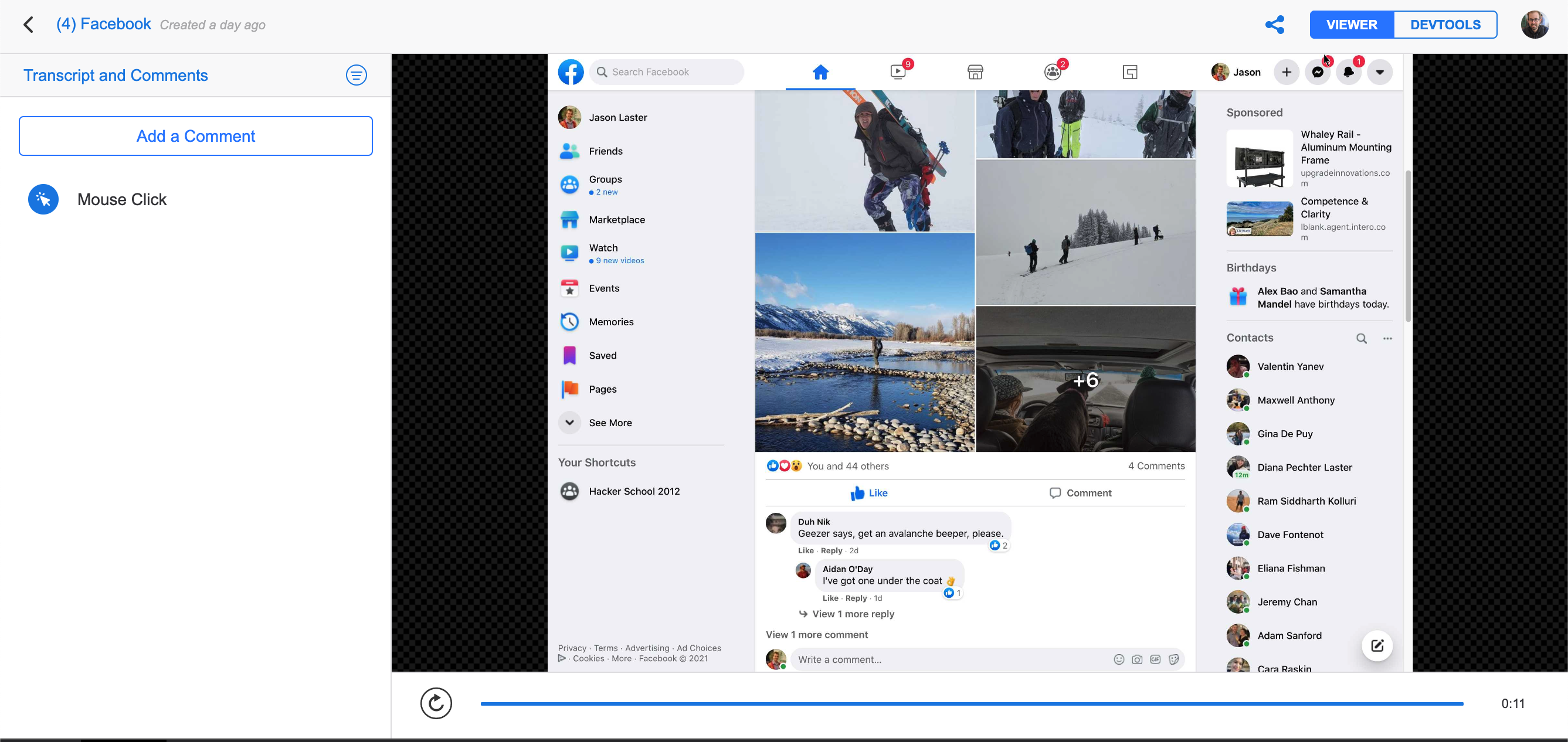Search contacts using the magnifier icon
Screen dimensions: 1568x742
tap(1361, 338)
